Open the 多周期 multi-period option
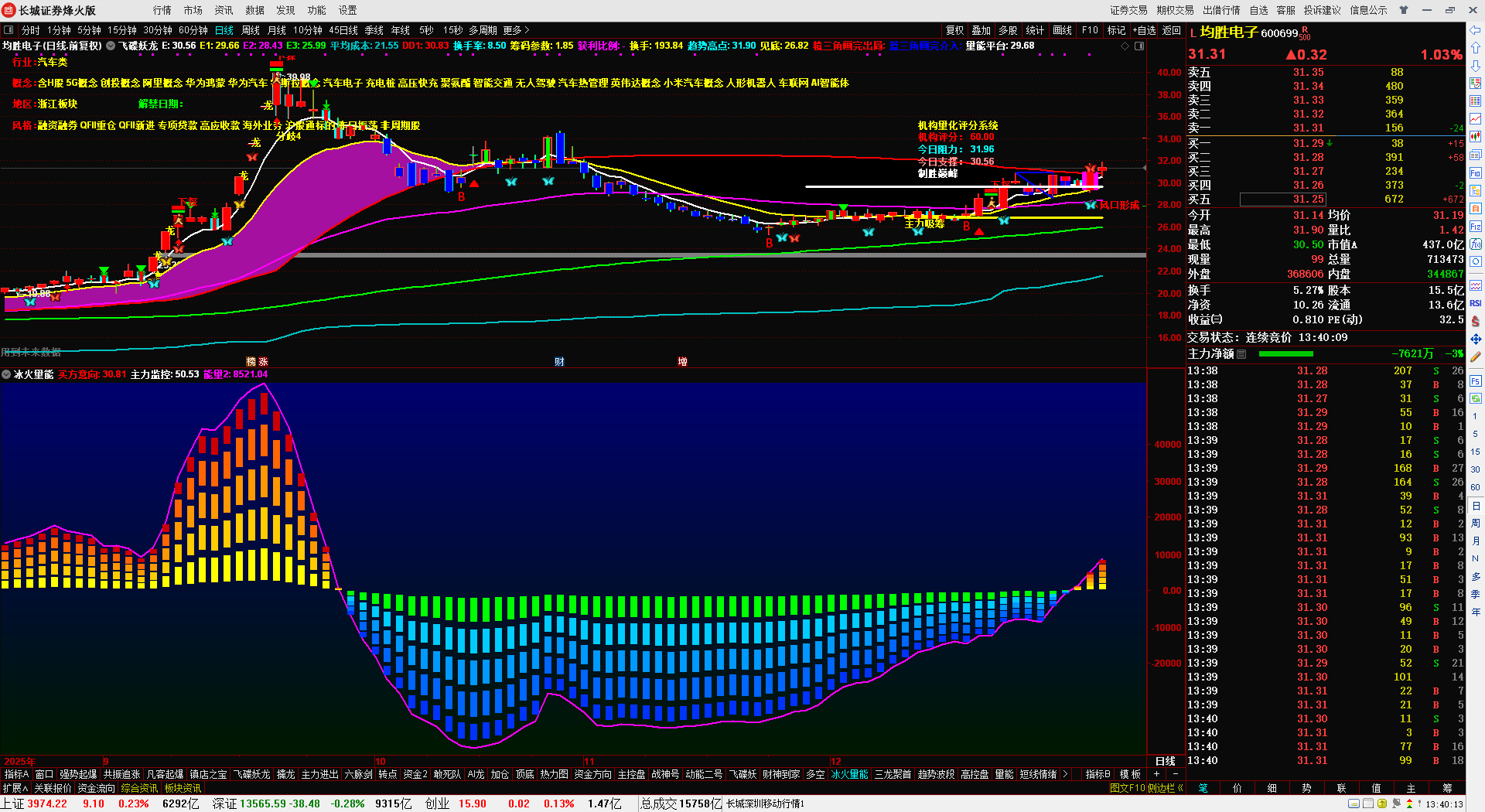This screenshot has width=1485, height=812. tap(483, 30)
